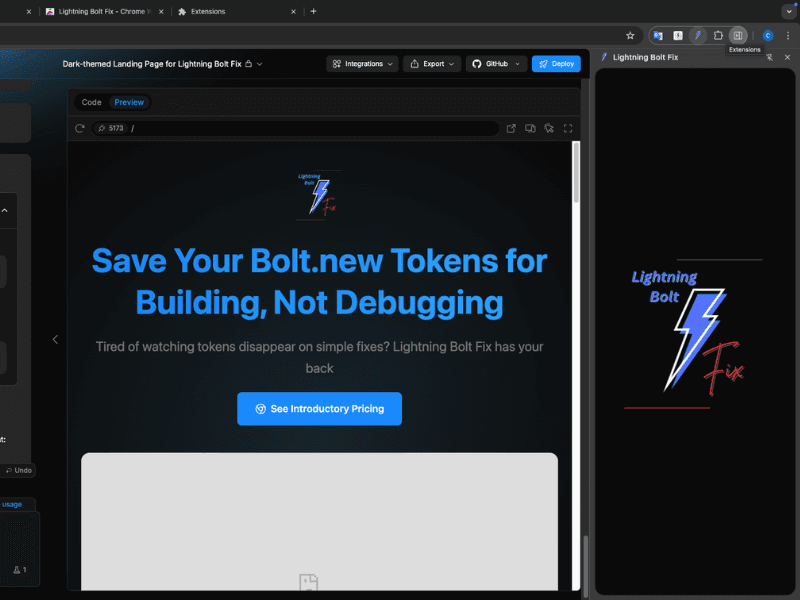Open the GitHub dropdown
Image resolution: width=800 pixels, height=600 pixels.
click(x=494, y=63)
